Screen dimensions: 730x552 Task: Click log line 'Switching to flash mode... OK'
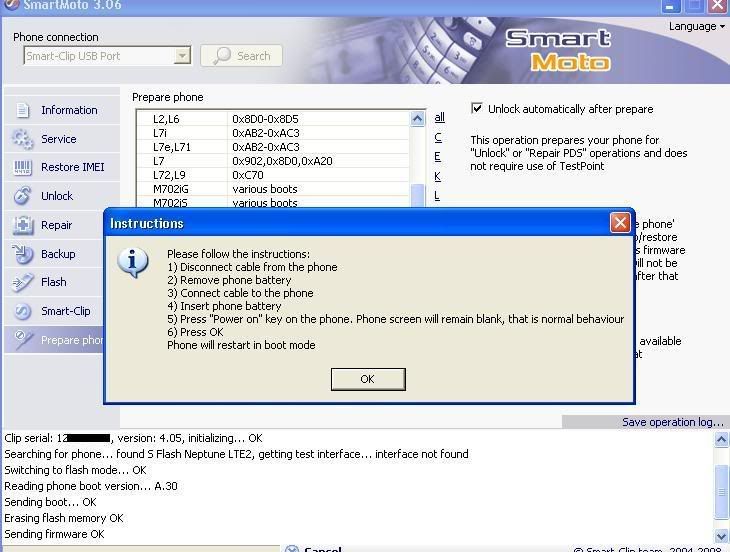(x=75, y=470)
